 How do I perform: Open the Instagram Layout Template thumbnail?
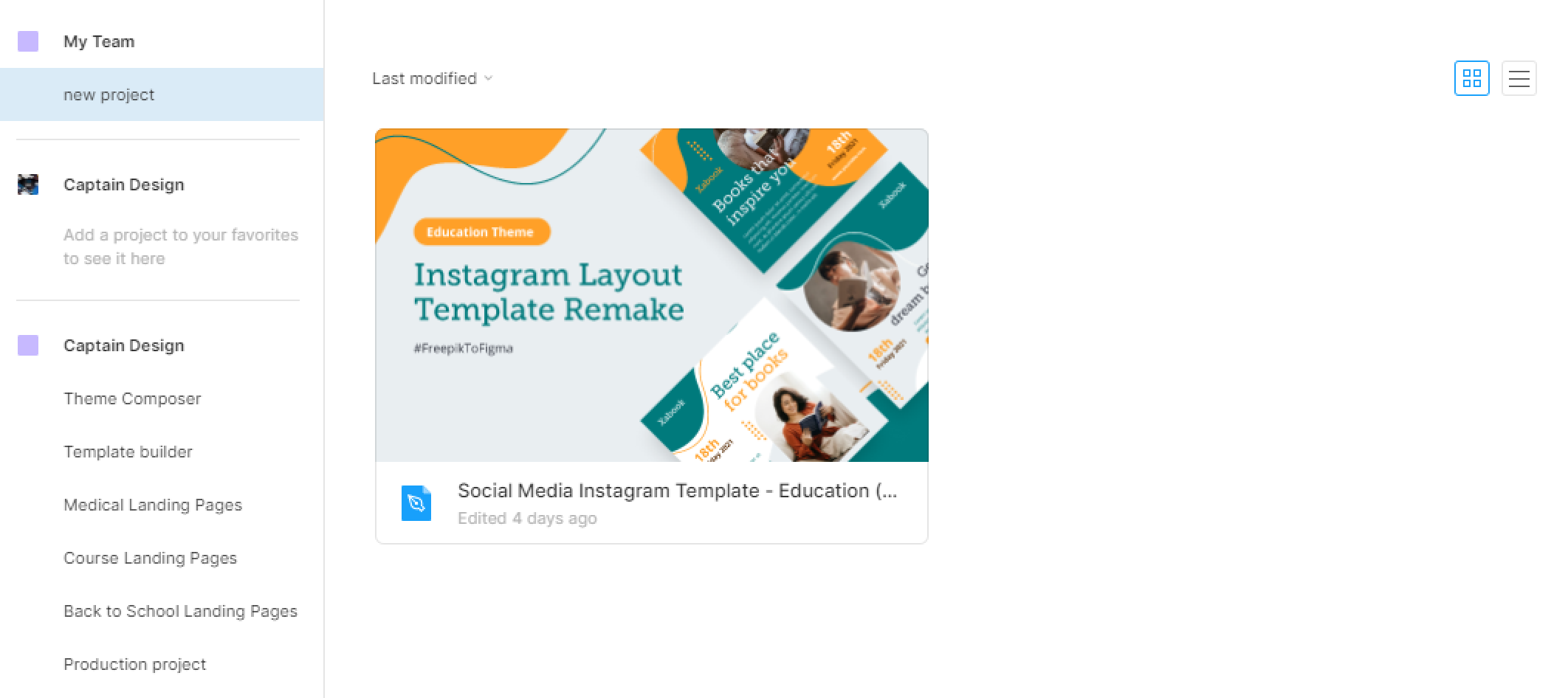pos(652,295)
